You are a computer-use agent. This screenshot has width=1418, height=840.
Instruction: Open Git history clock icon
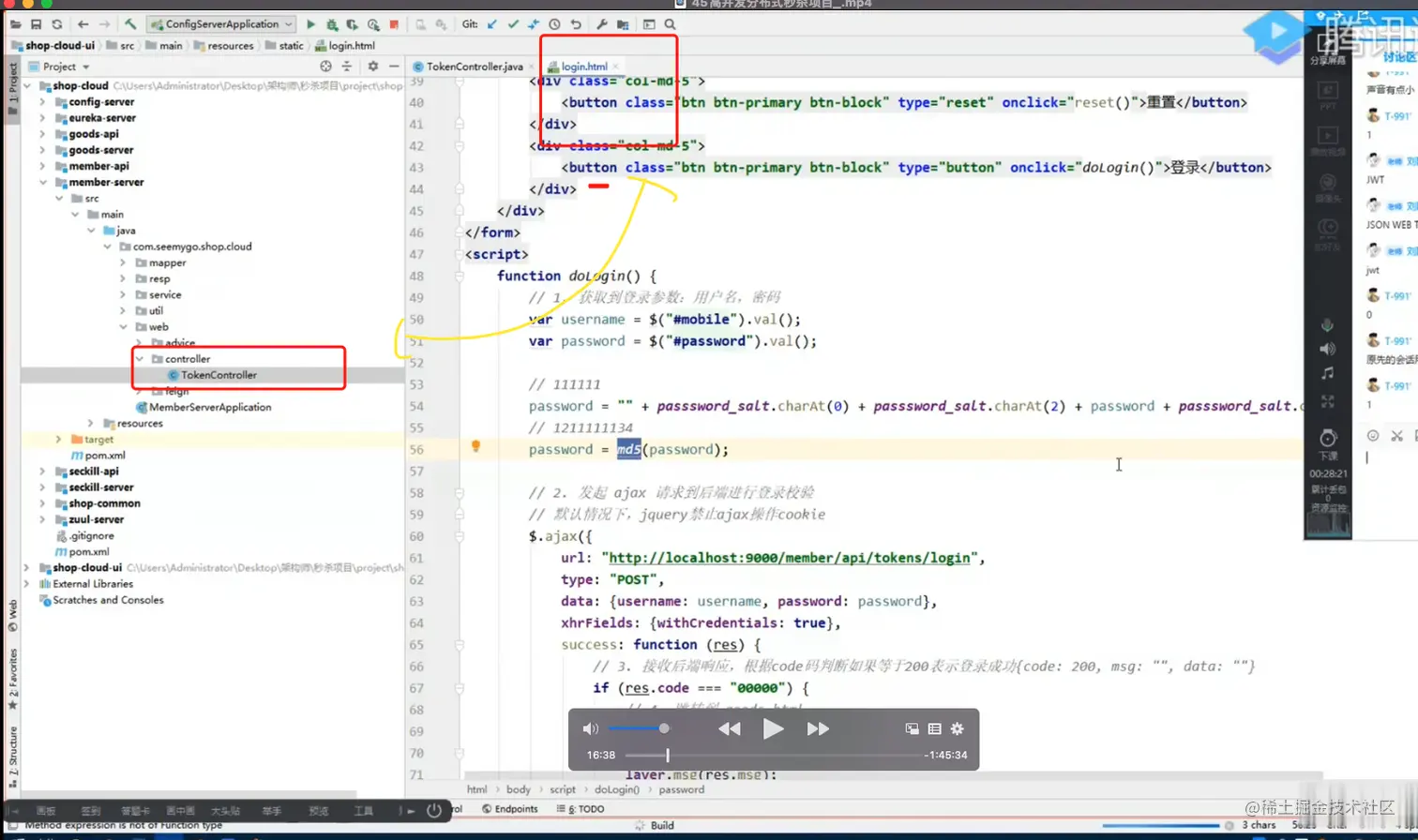point(554,24)
